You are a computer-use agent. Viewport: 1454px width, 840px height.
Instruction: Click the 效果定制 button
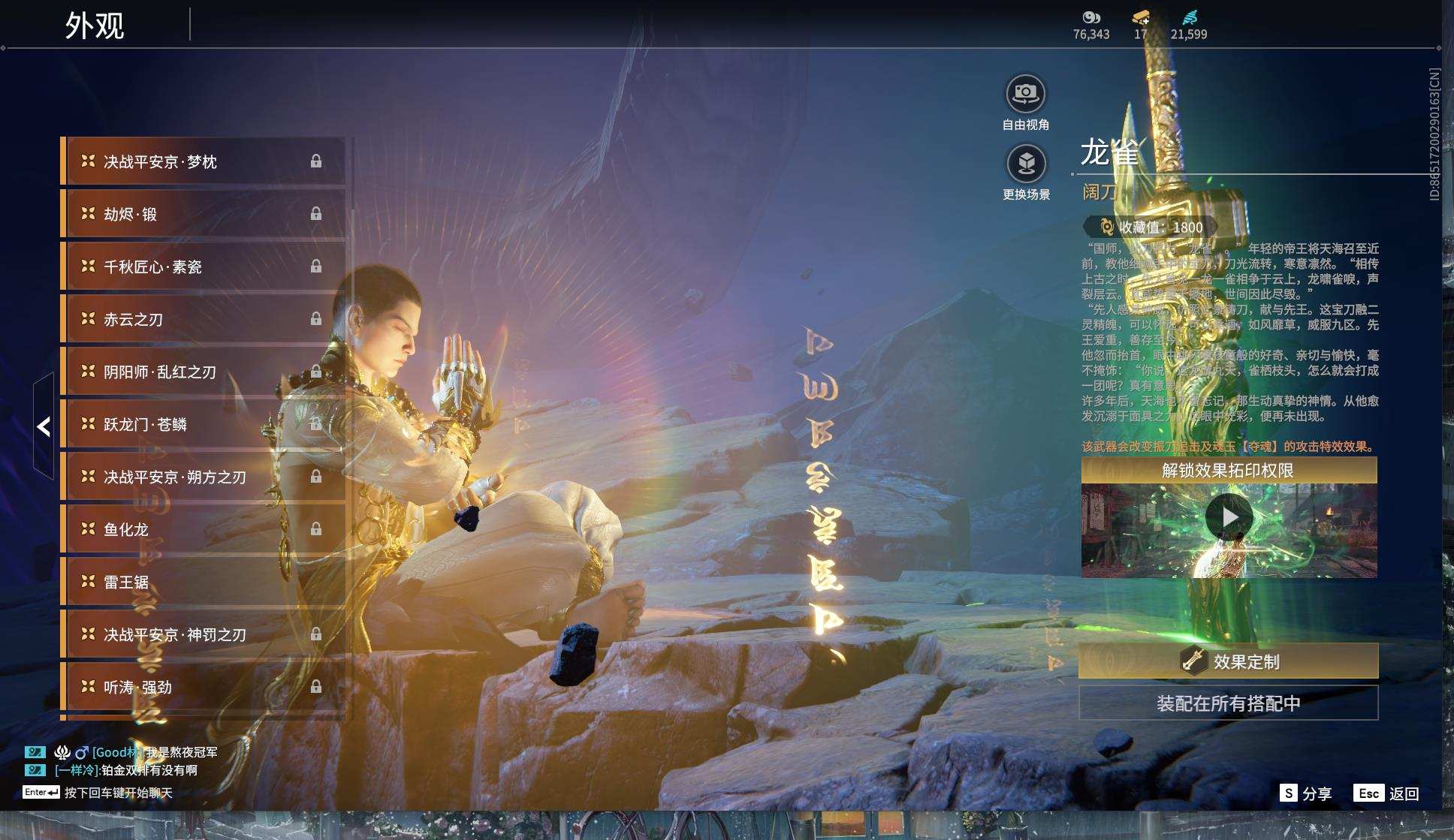tap(1229, 661)
